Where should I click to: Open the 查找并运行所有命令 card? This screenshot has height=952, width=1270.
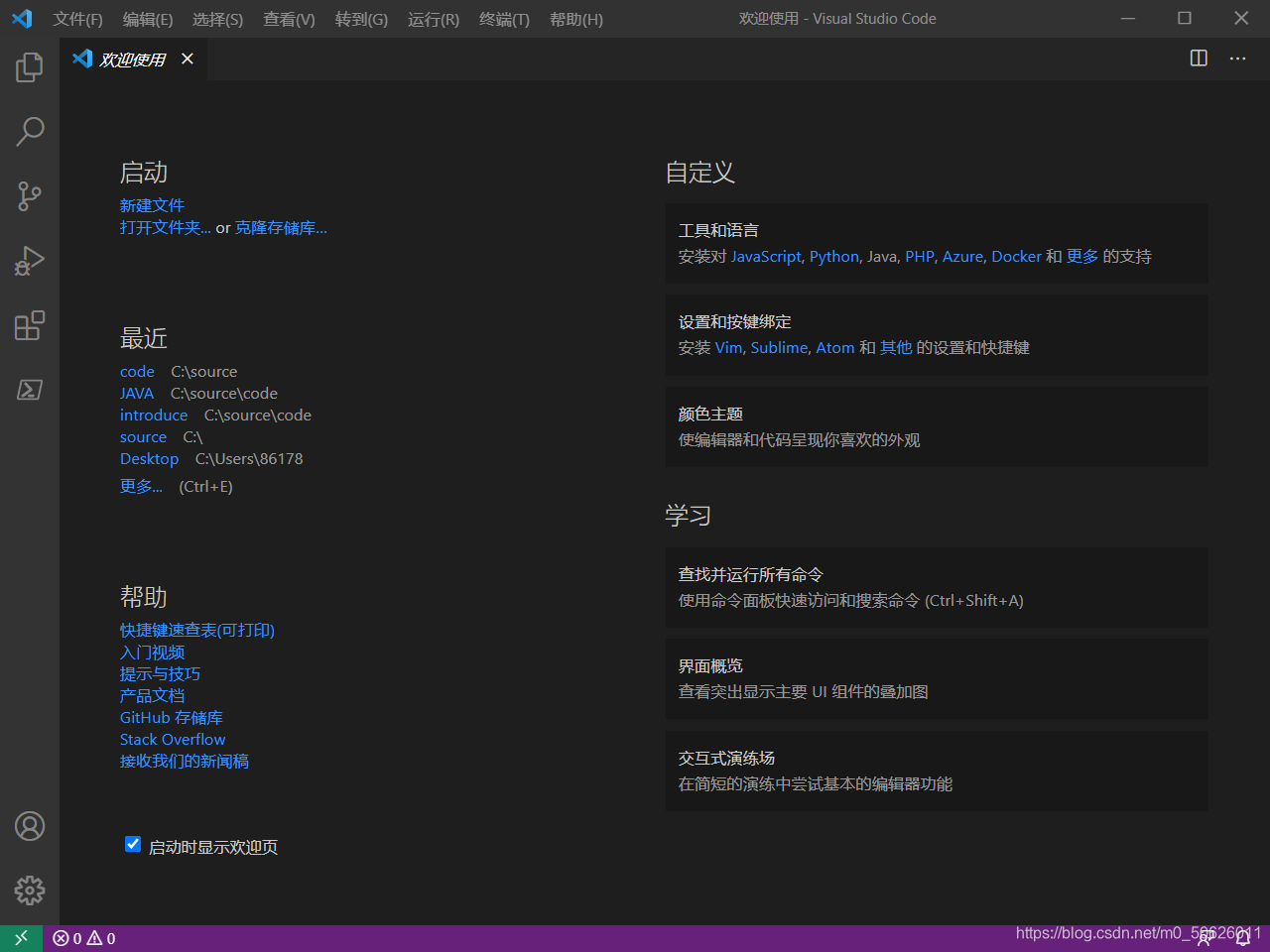[937, 587]
